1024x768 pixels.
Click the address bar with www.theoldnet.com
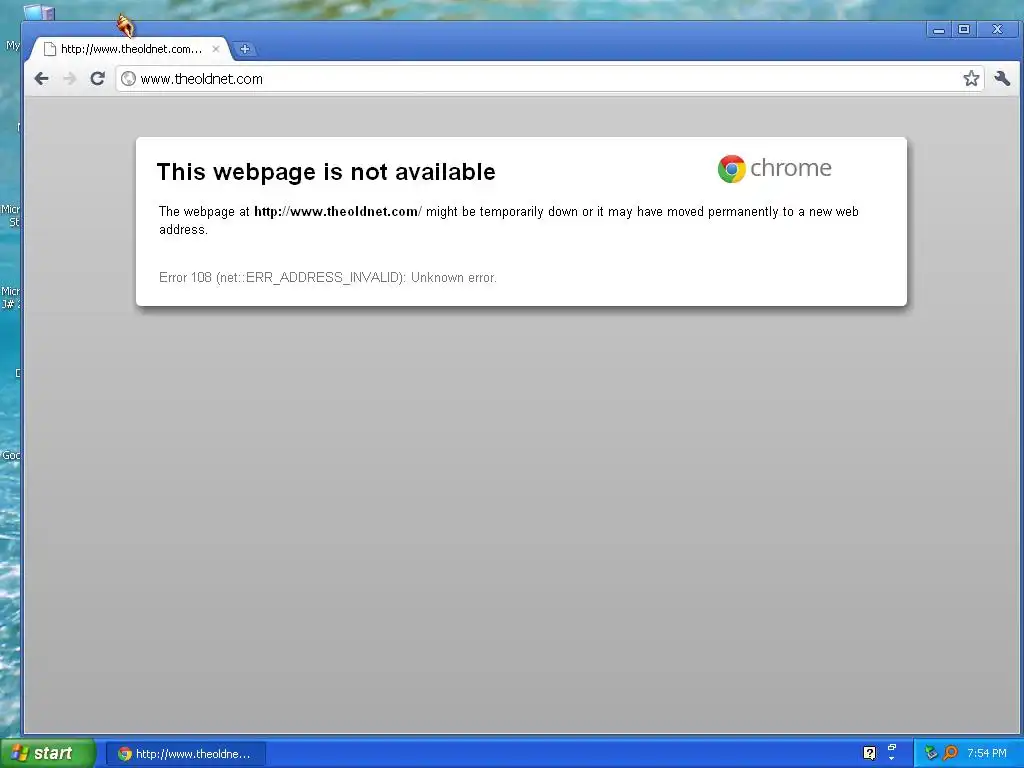tap(549, 79)
